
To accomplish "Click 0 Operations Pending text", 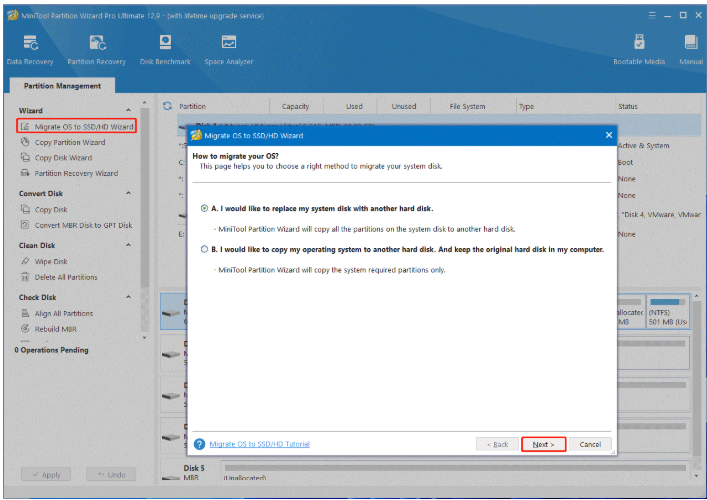I will coord(51,350).
